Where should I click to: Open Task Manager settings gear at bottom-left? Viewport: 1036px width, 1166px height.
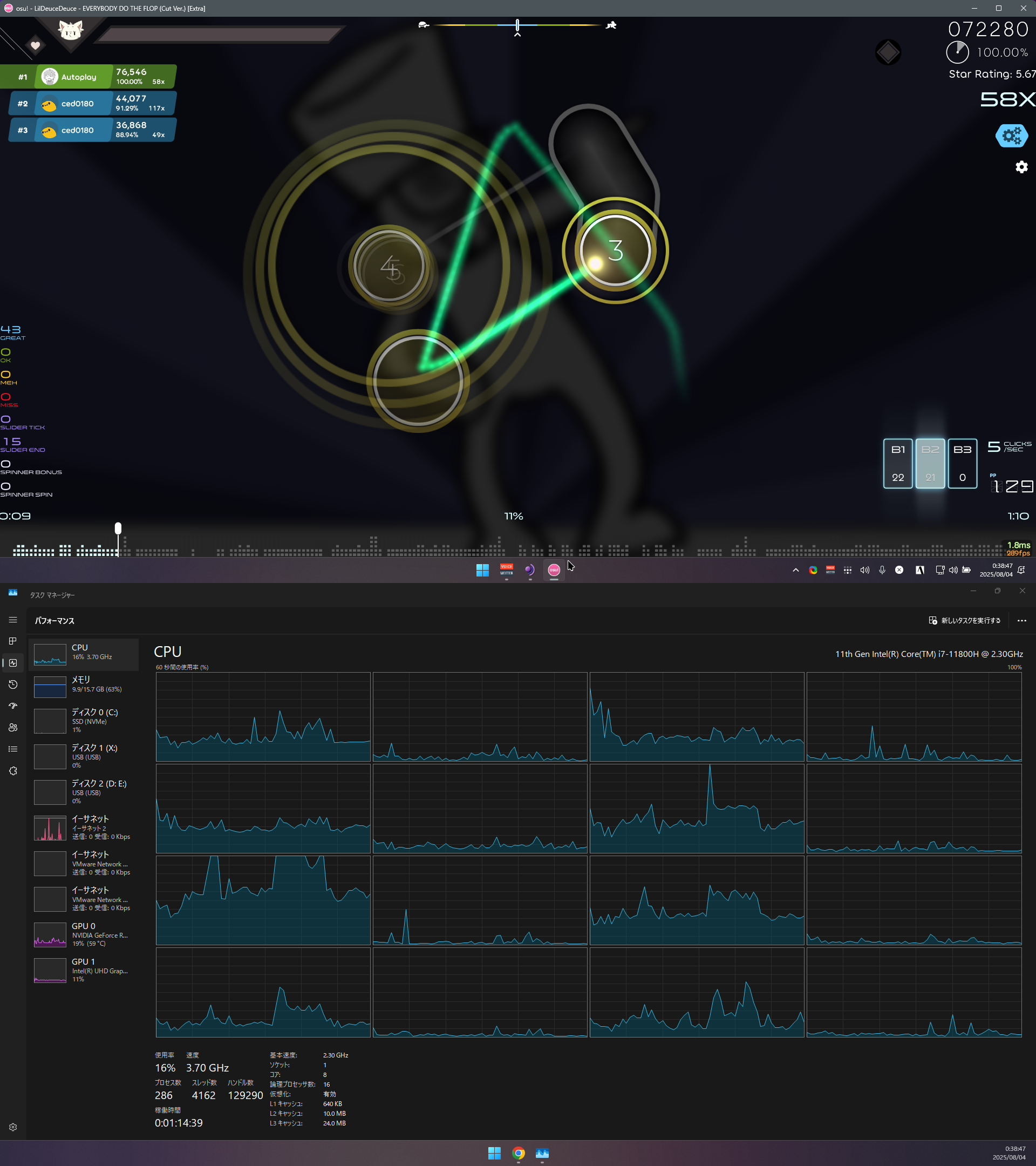pos(13,1127)
